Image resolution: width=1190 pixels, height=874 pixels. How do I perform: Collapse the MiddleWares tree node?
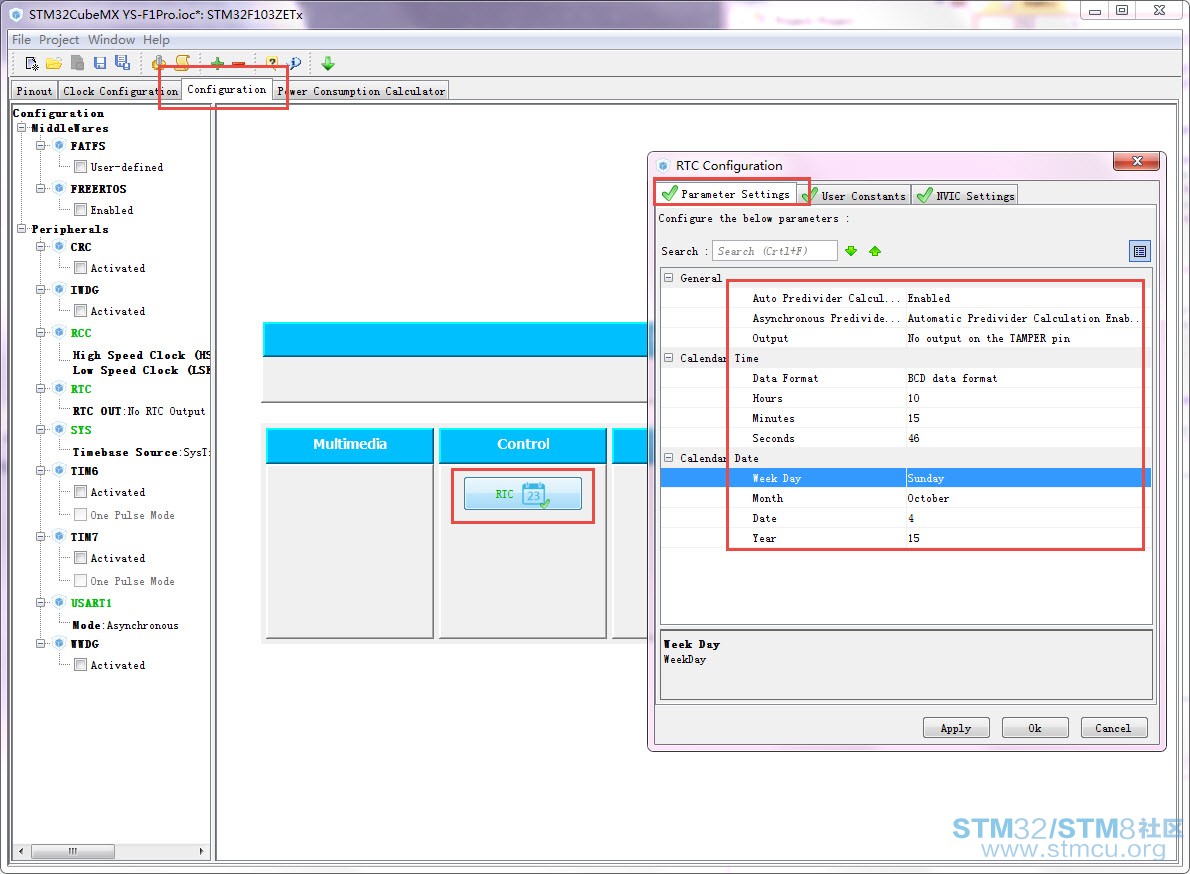click(x=22, y=127)
